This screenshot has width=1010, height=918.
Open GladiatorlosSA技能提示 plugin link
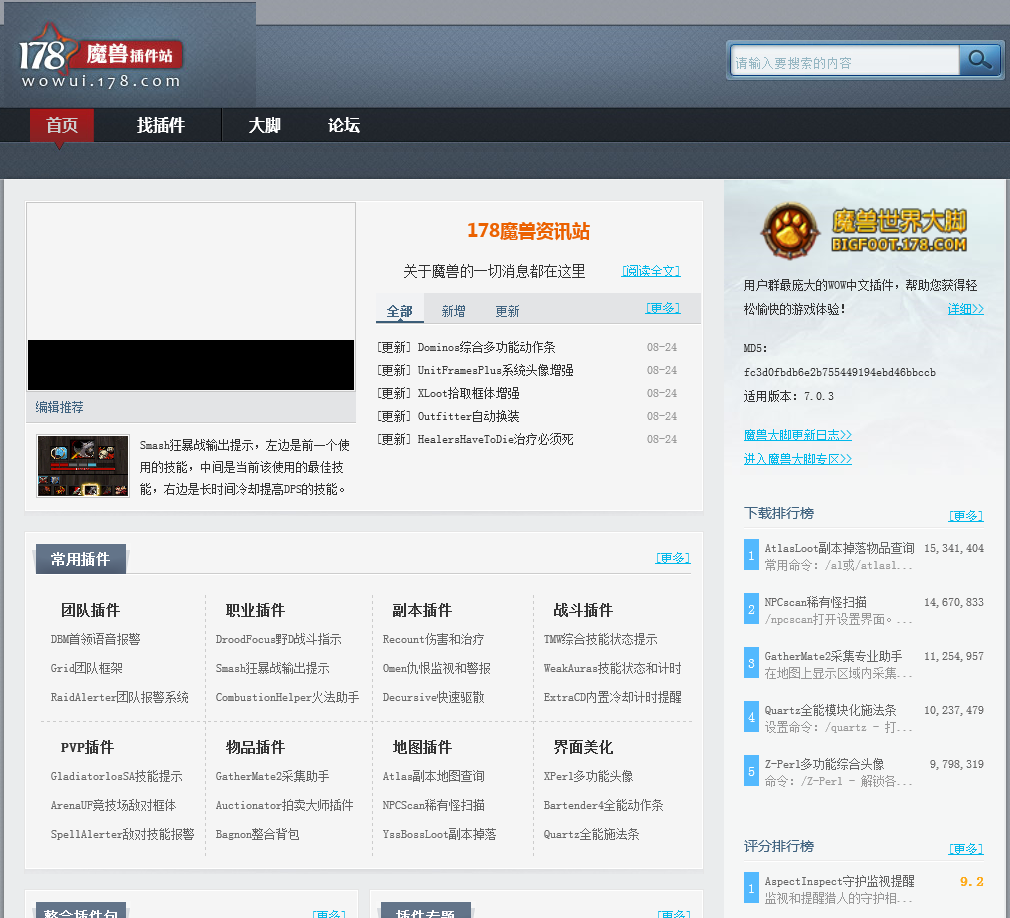[x=116, y=776]
